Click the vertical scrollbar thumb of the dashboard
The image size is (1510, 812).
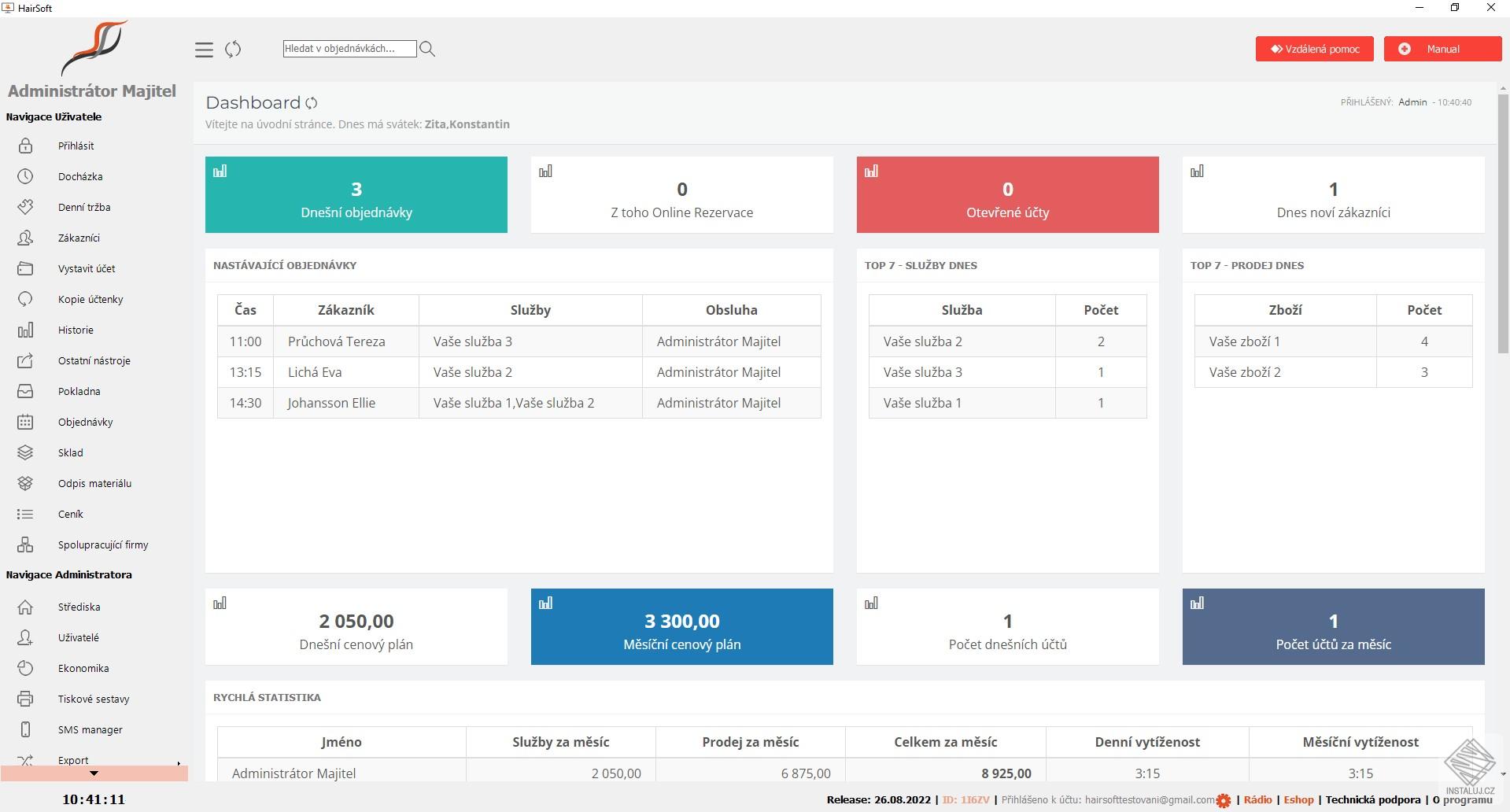point(1503,224)
